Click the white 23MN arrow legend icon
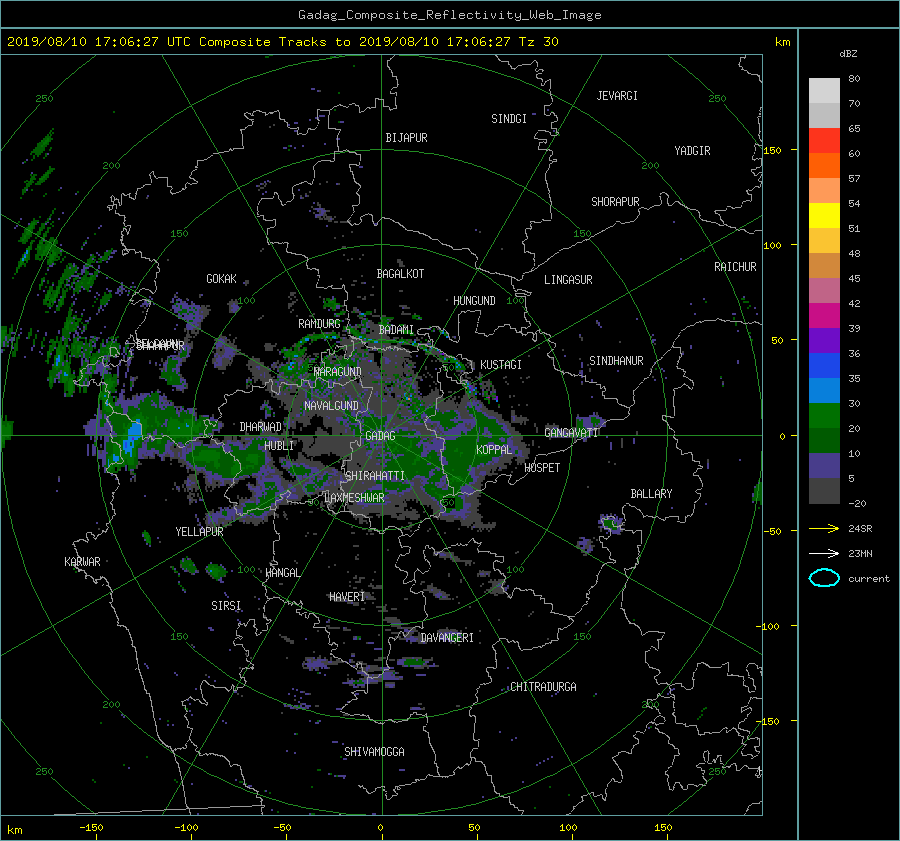This screenshot has height=841, width=900. (824, 553)
